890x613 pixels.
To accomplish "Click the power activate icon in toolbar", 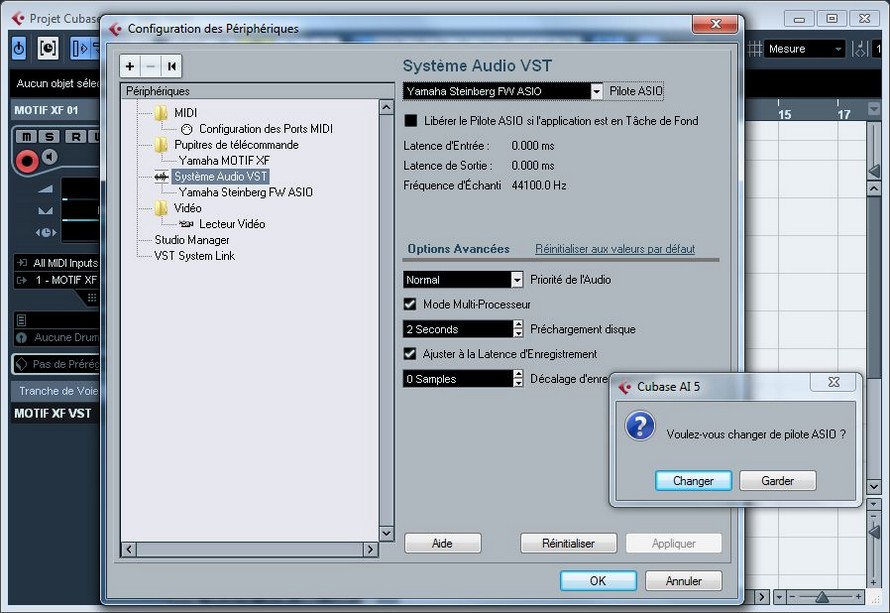I will point(19,48).
